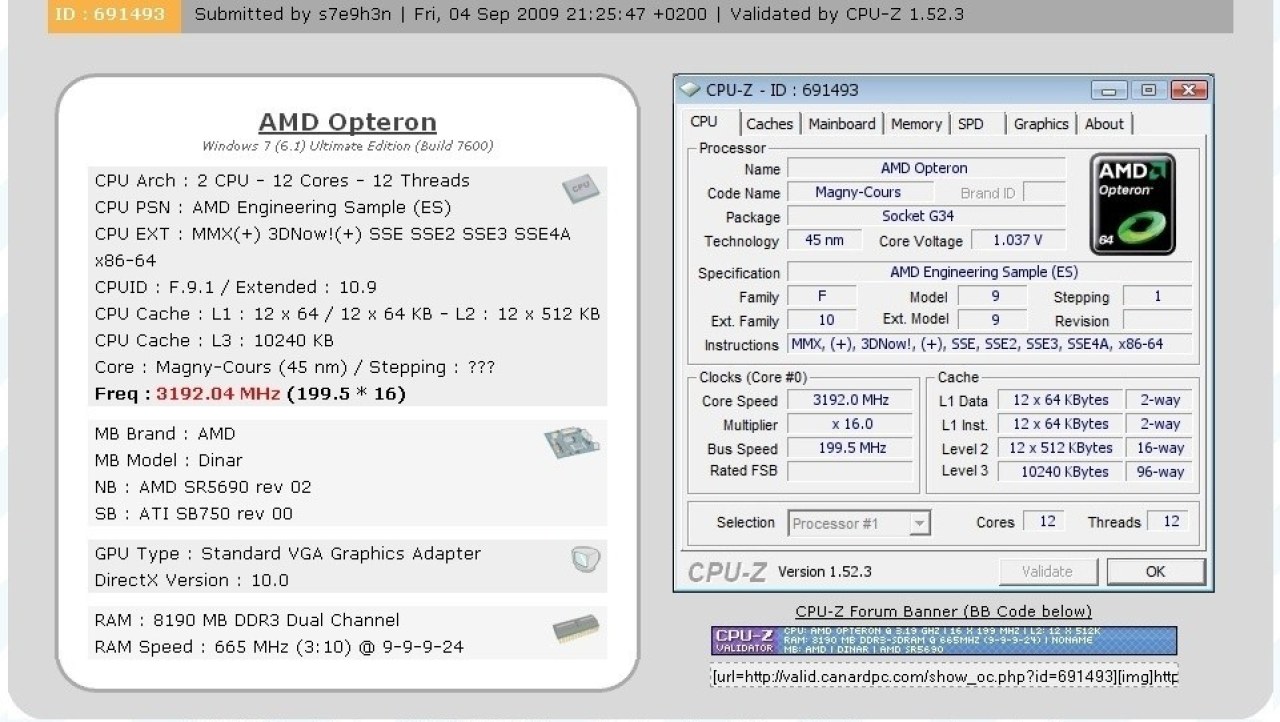1280x722 pixels.
Task: Click the empty Revision field
Action: [1158, 320]
